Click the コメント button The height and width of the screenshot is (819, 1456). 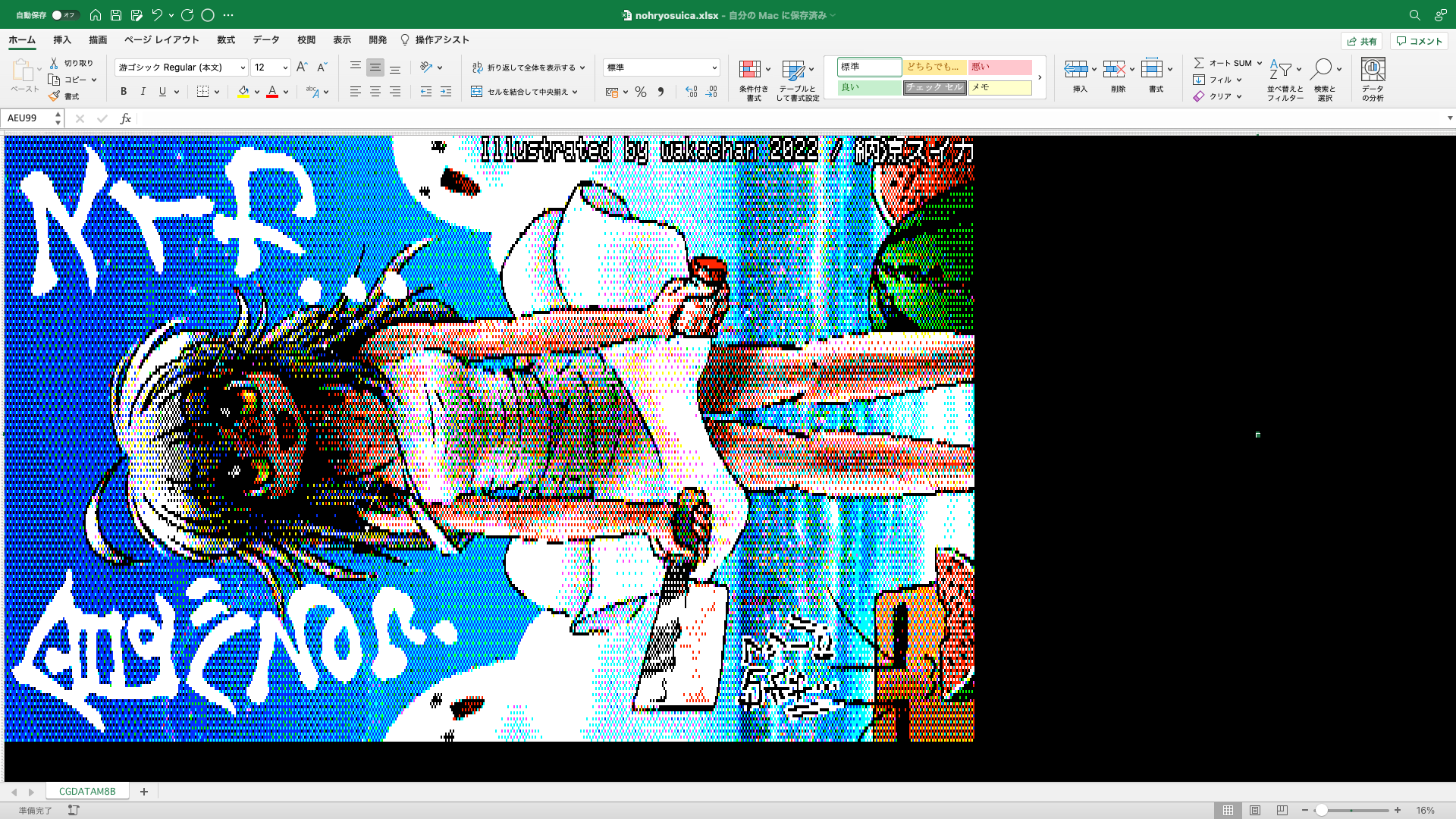(1419, 41)
